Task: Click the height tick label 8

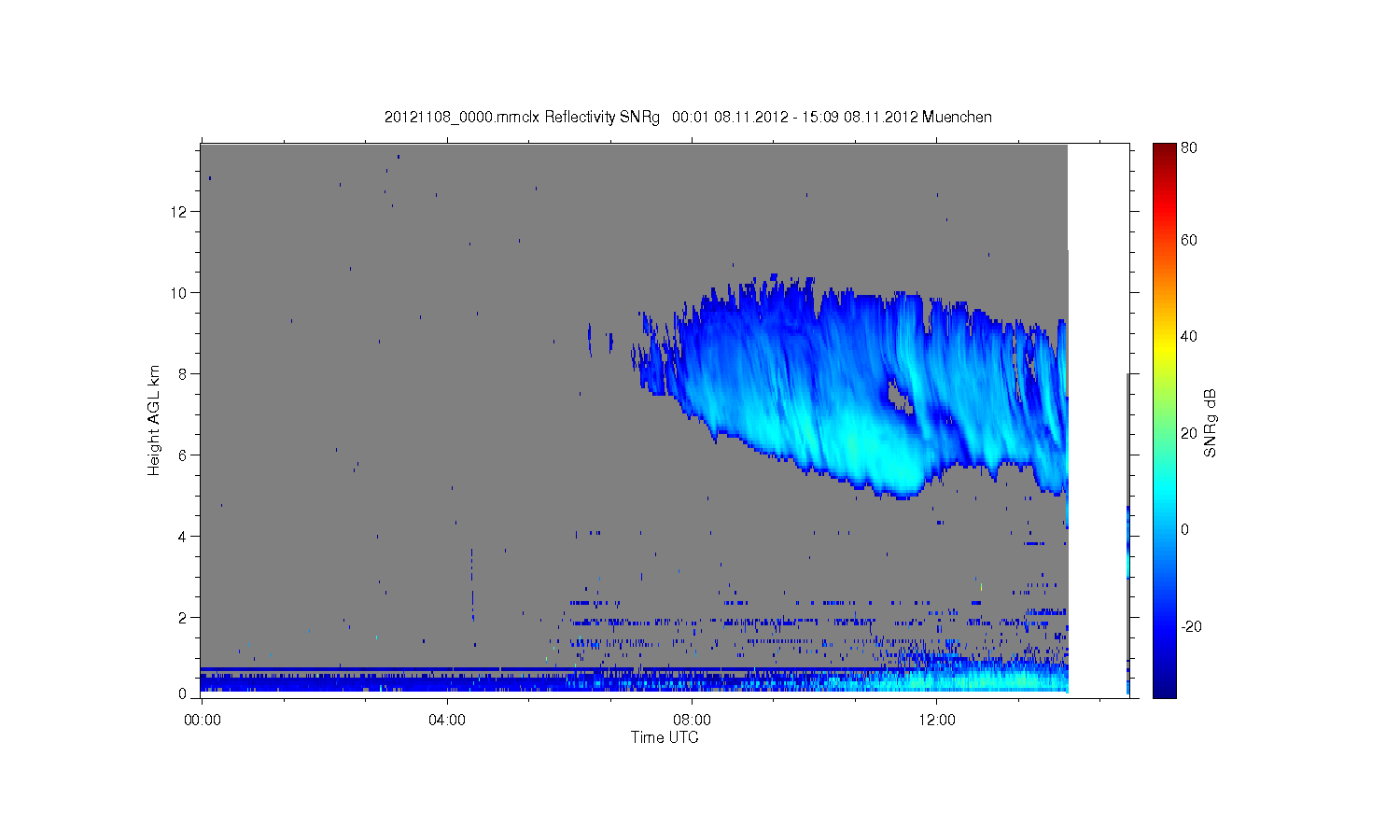Action: point(183,374)
